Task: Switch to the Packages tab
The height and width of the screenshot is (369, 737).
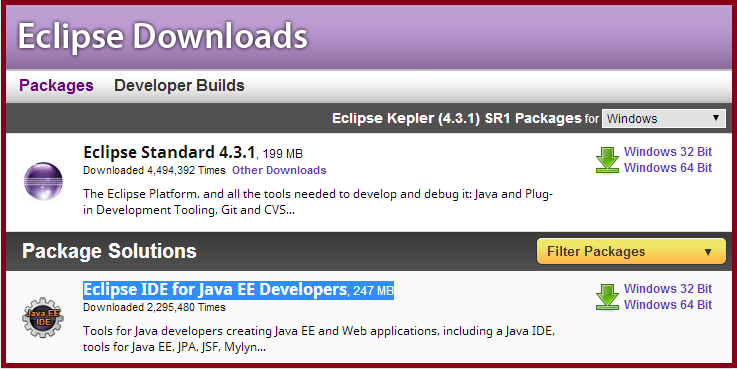Action: (56, 86)
